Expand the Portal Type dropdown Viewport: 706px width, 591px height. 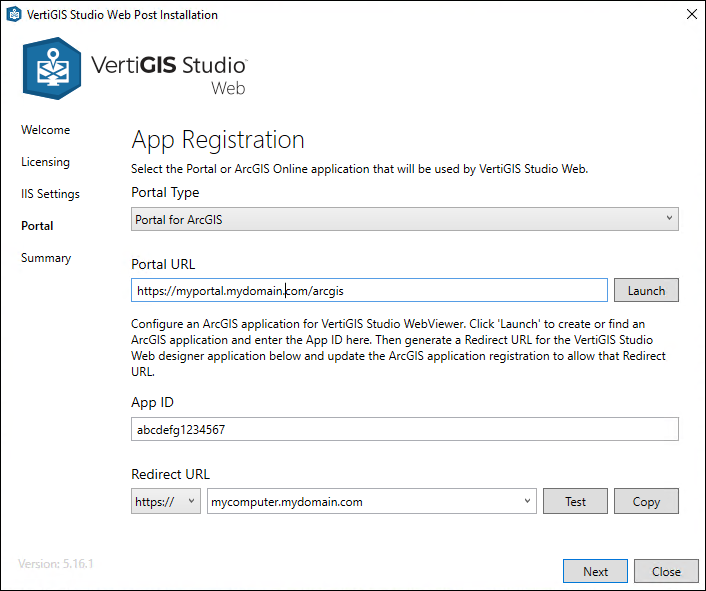405,219
